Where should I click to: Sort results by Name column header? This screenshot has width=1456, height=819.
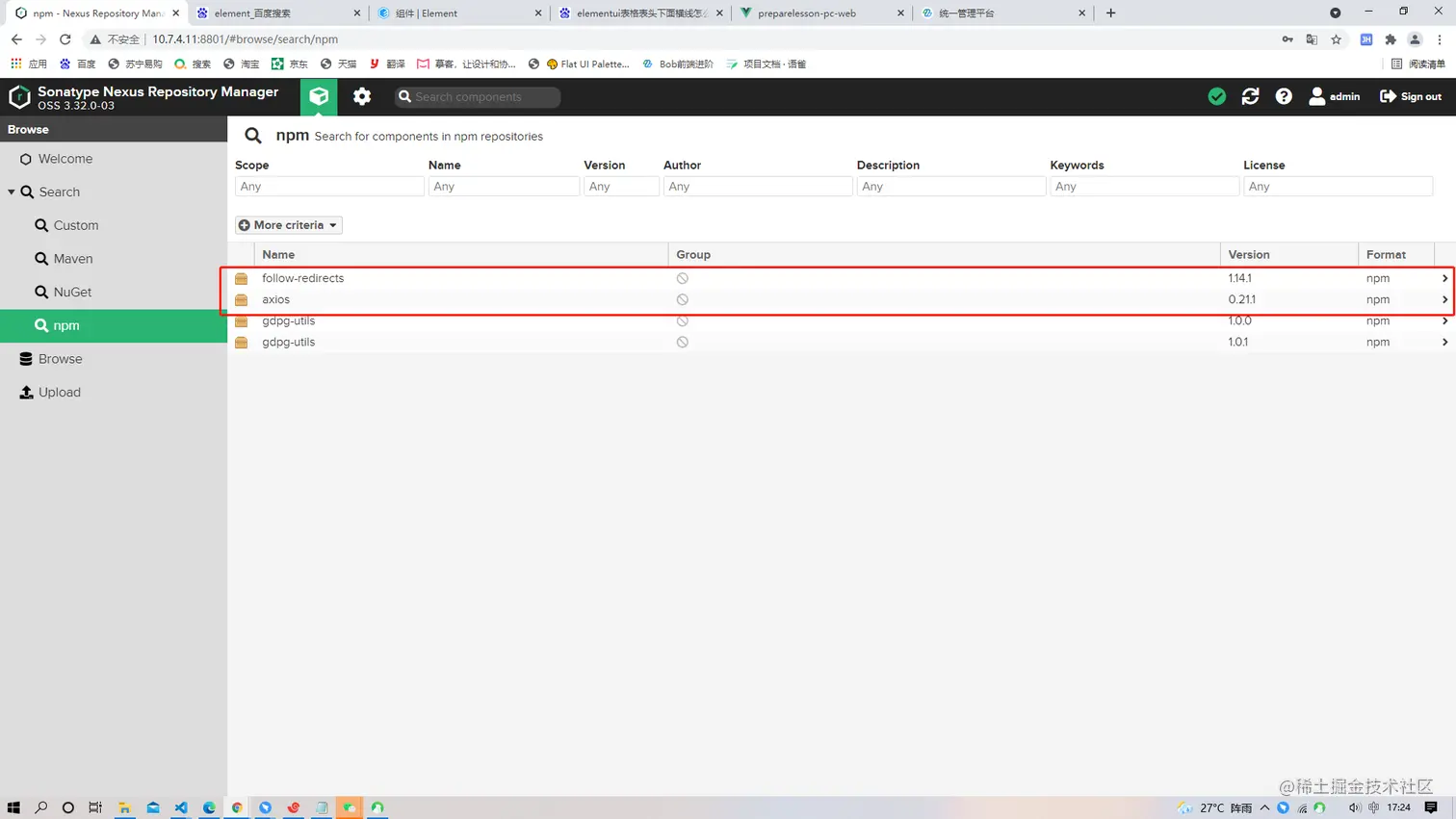[x=461, y=254]
